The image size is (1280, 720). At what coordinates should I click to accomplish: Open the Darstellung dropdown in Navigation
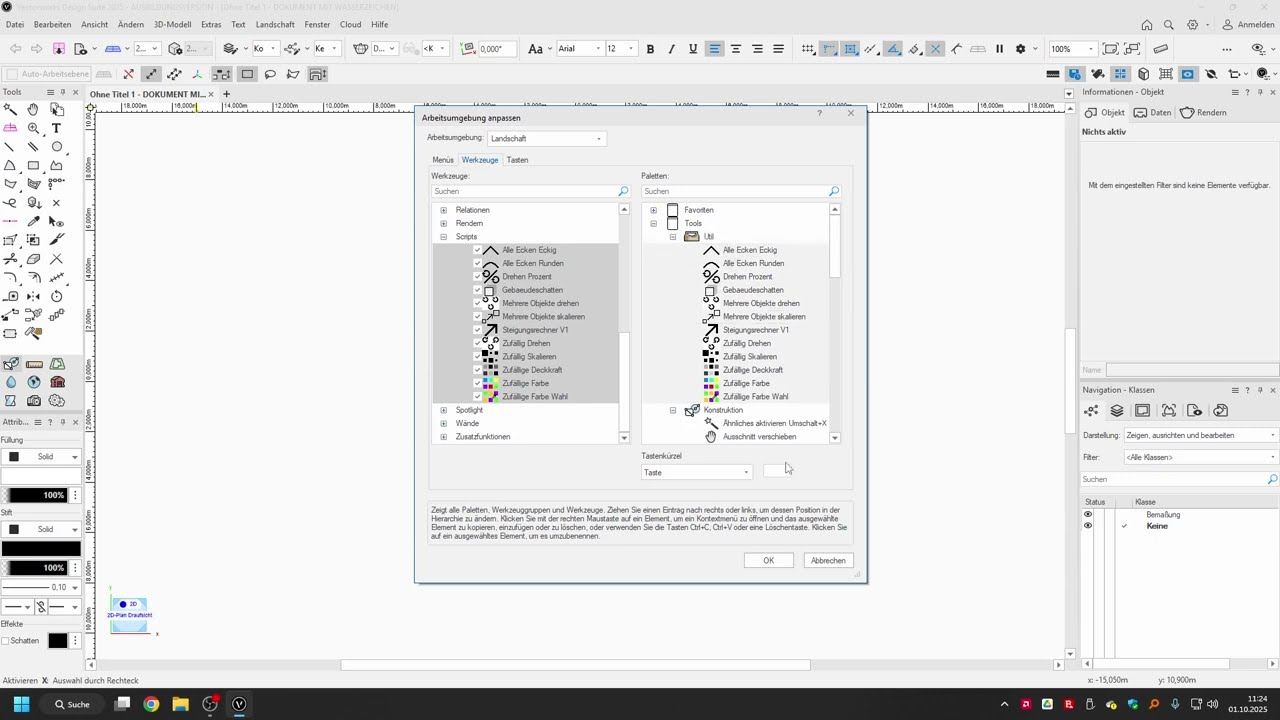click(1201, 435)
